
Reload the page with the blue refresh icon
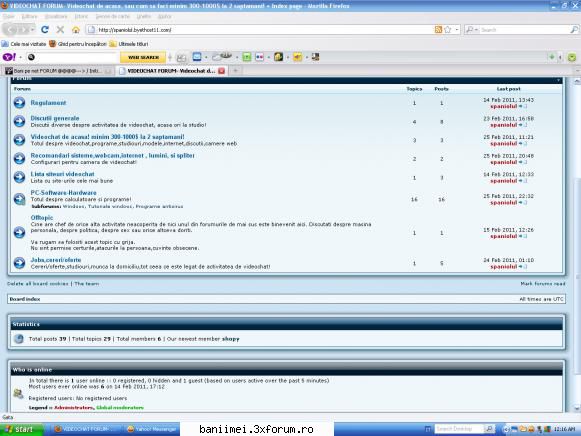(x=45, y=30)
